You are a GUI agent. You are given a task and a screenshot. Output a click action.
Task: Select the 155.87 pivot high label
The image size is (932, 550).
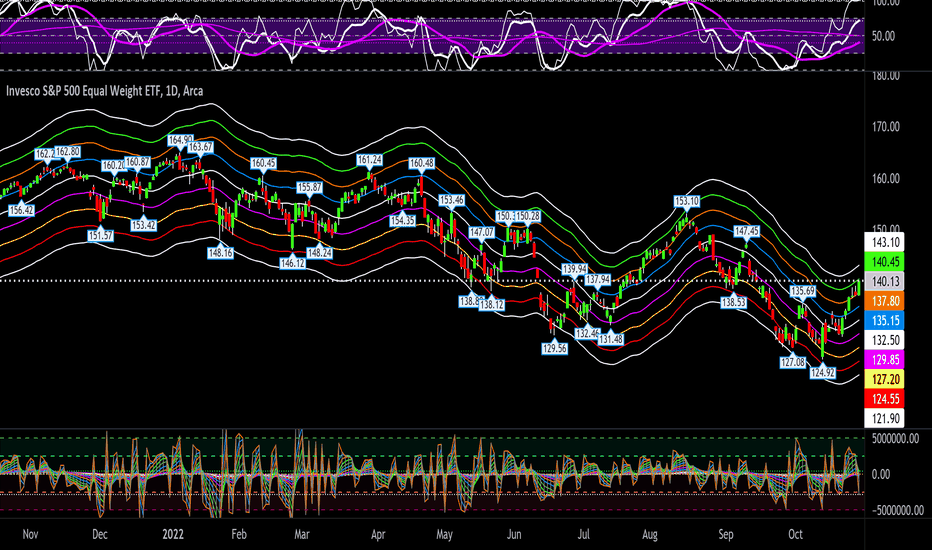(310, 187)
